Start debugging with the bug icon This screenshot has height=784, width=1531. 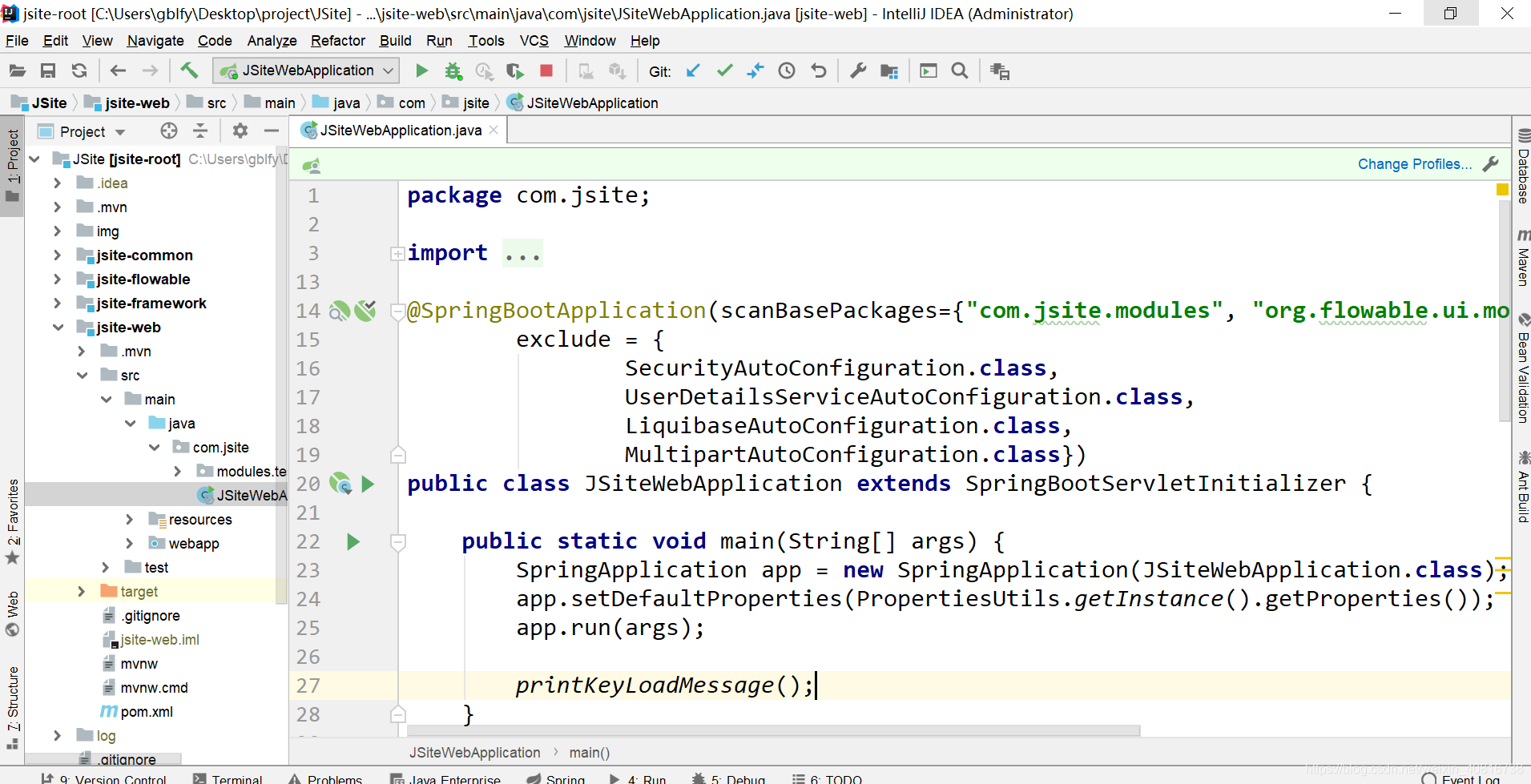(453, 71)
